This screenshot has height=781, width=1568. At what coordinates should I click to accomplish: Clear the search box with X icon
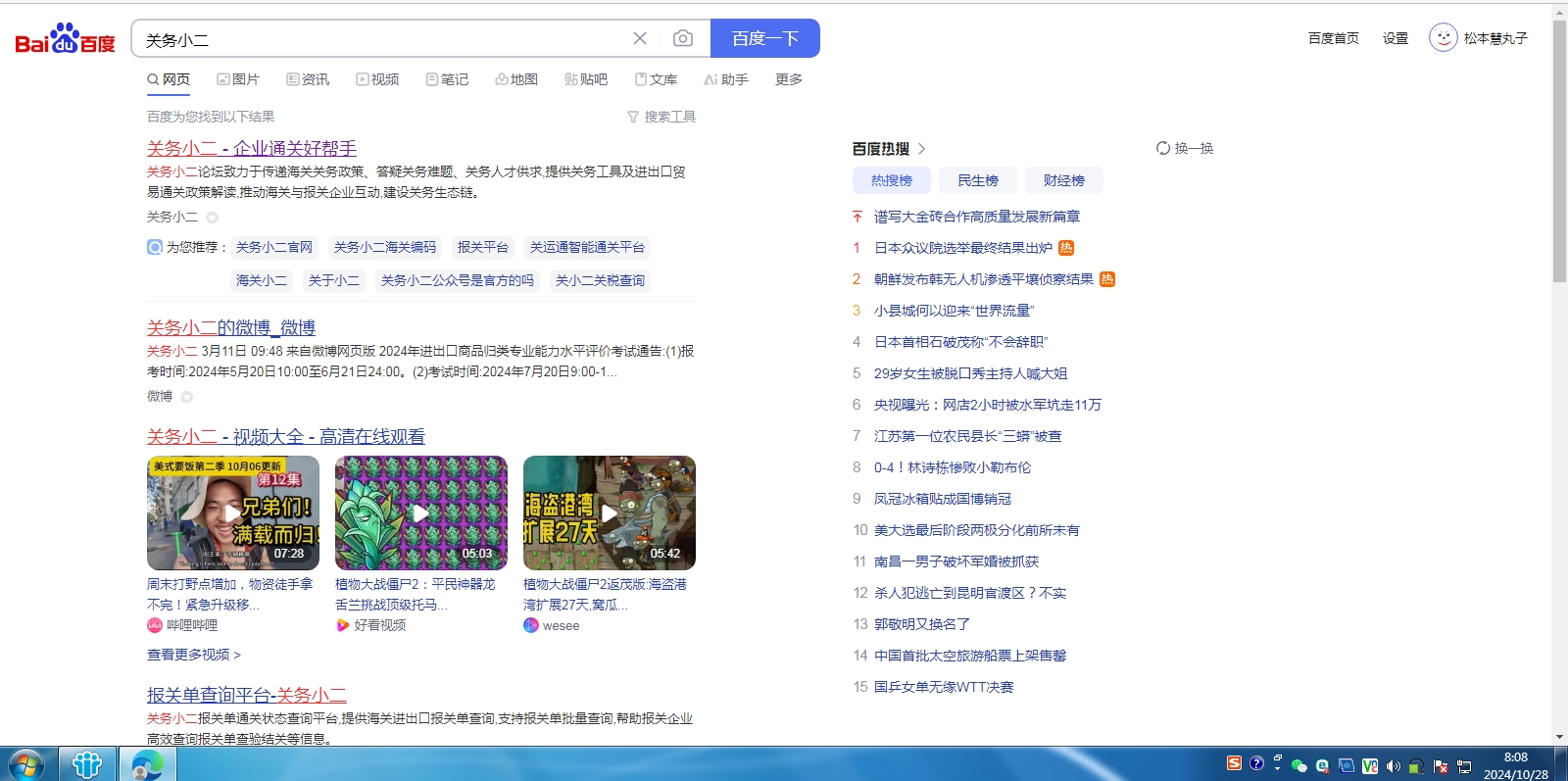click(x=640, y=38)
